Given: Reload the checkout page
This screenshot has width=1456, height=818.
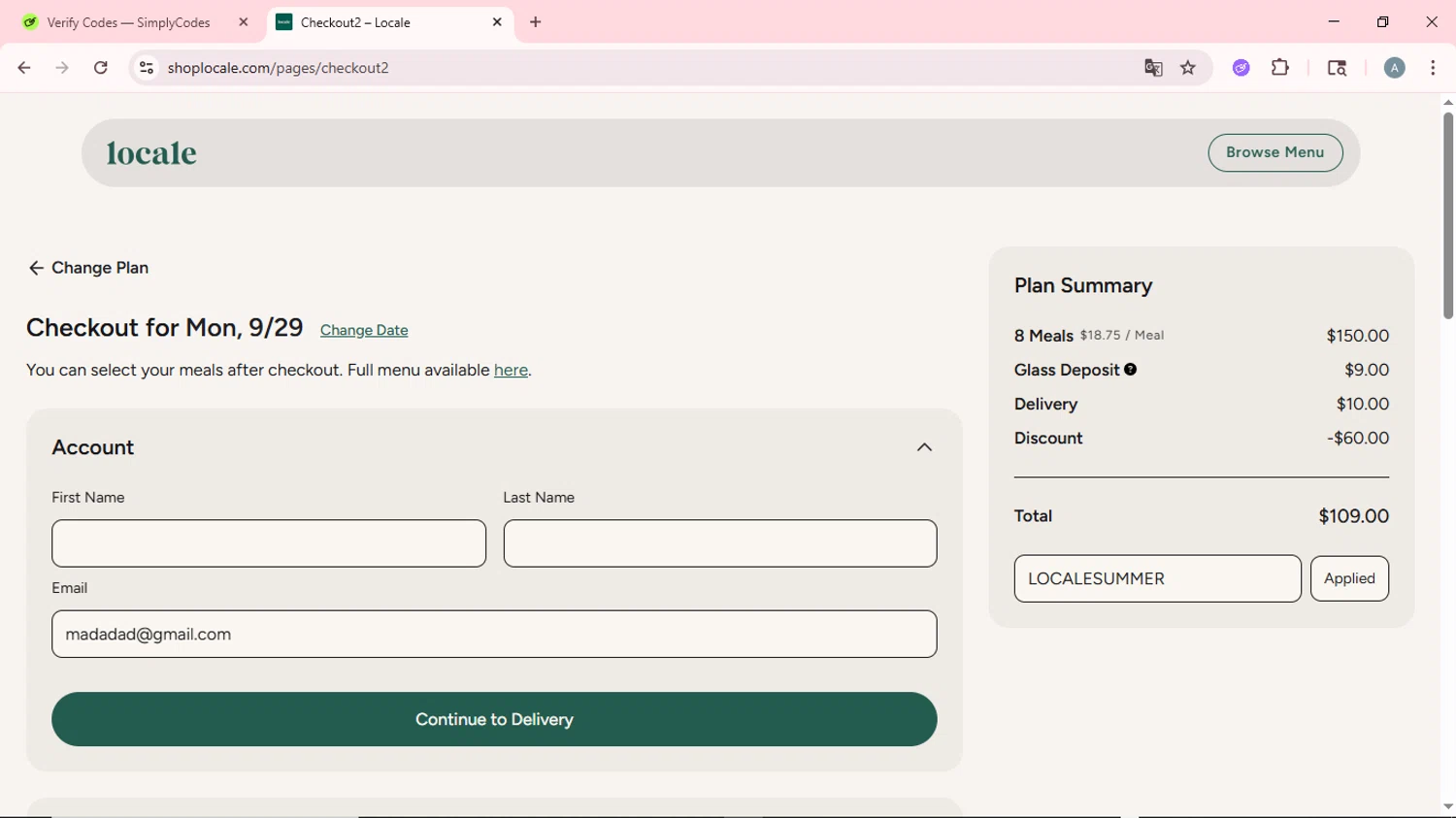Looking at the screenshot, I should (x=101, y=68).
